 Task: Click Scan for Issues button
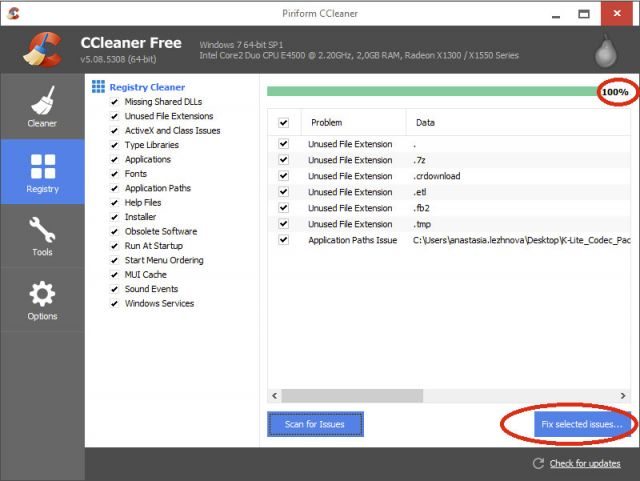coord(316,424)
